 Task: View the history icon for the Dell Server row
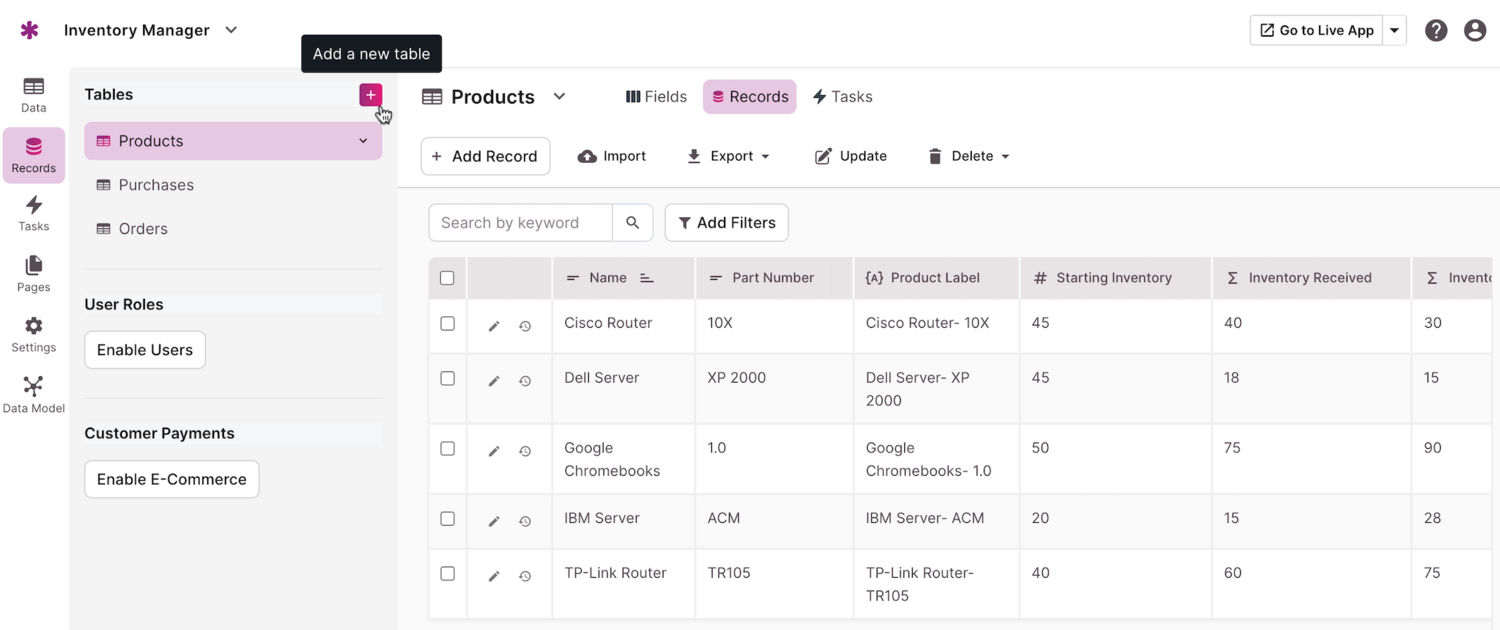[x=525, y=381]
